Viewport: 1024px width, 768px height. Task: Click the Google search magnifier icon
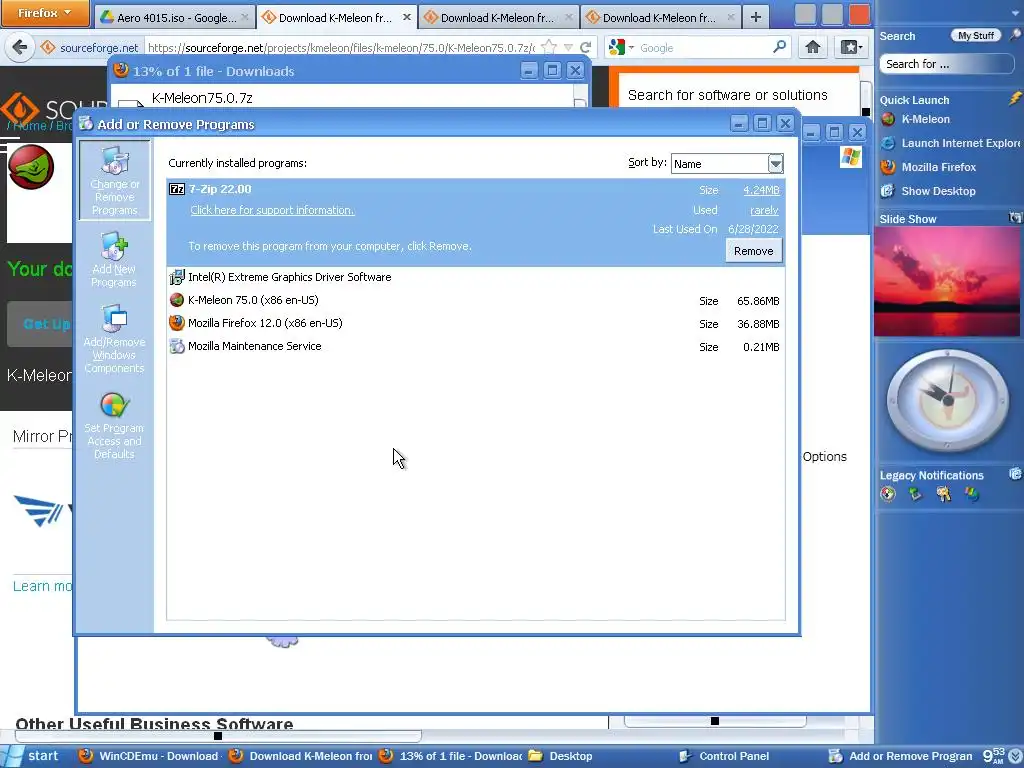[x=779, y=47]
